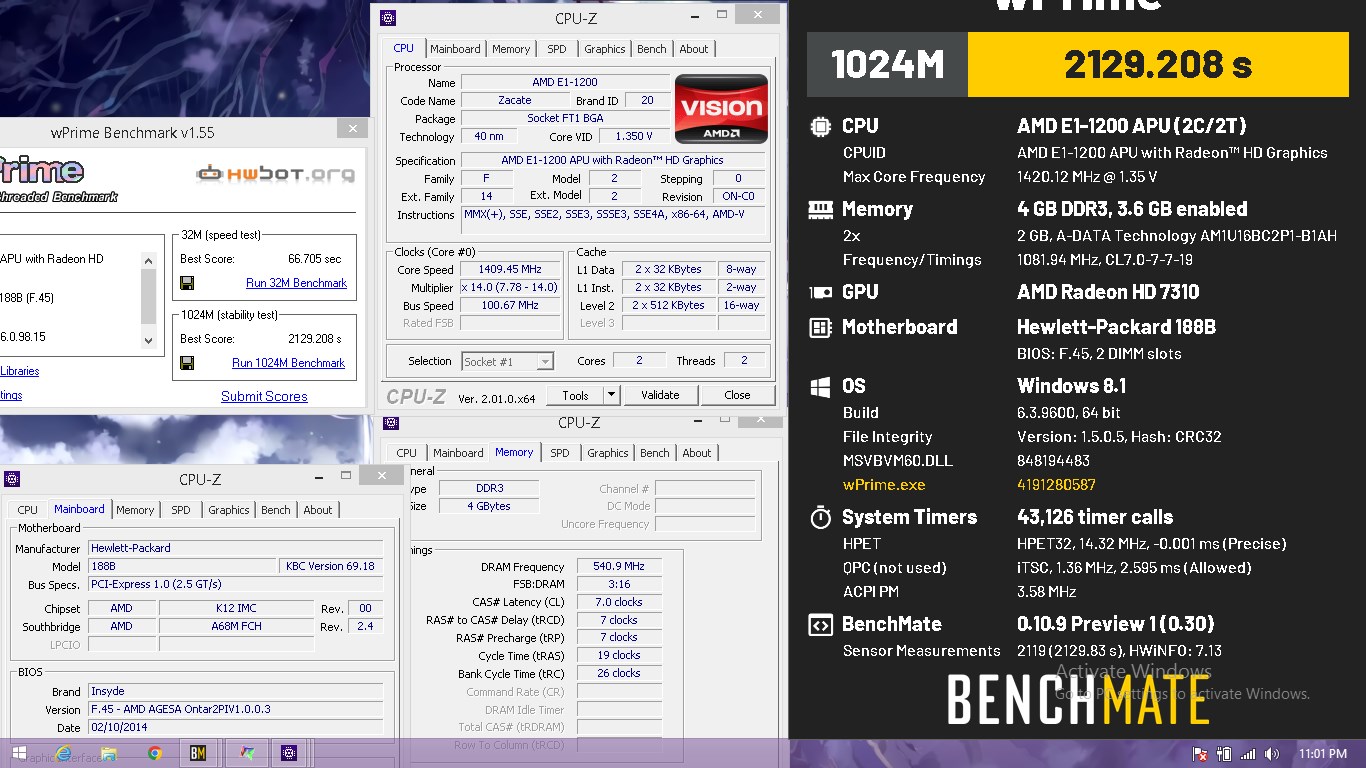Select Bench tab in the CPU-Z Memory window

[655, 453]
